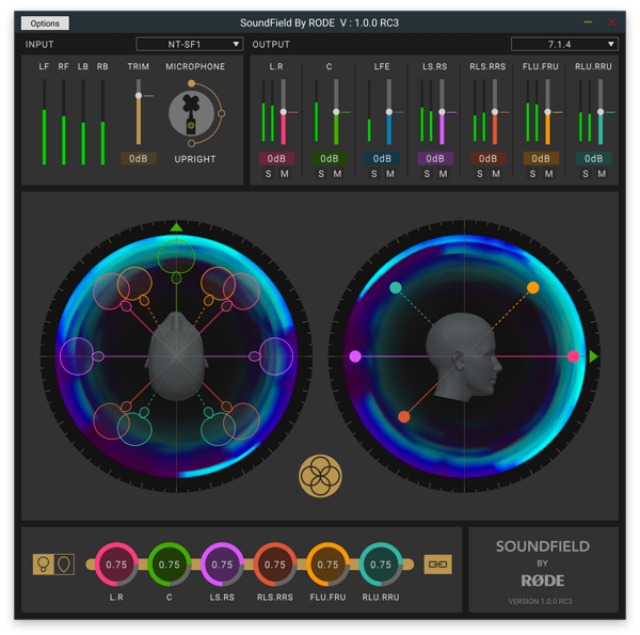Screen dimensions: 640x635
Task: Click the L.R 0.75 directivity knob
Action: (116, 564)
